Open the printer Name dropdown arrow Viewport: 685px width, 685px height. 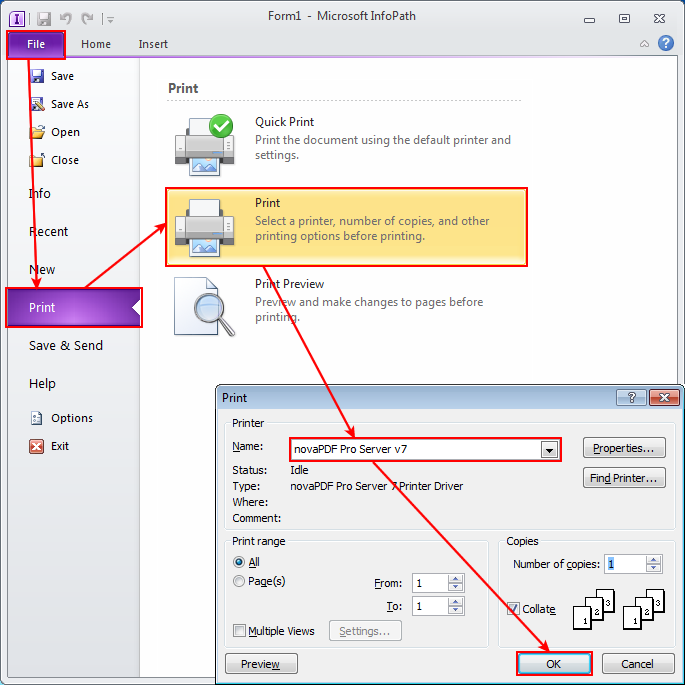pyautogui.click(x=549, y=449)
